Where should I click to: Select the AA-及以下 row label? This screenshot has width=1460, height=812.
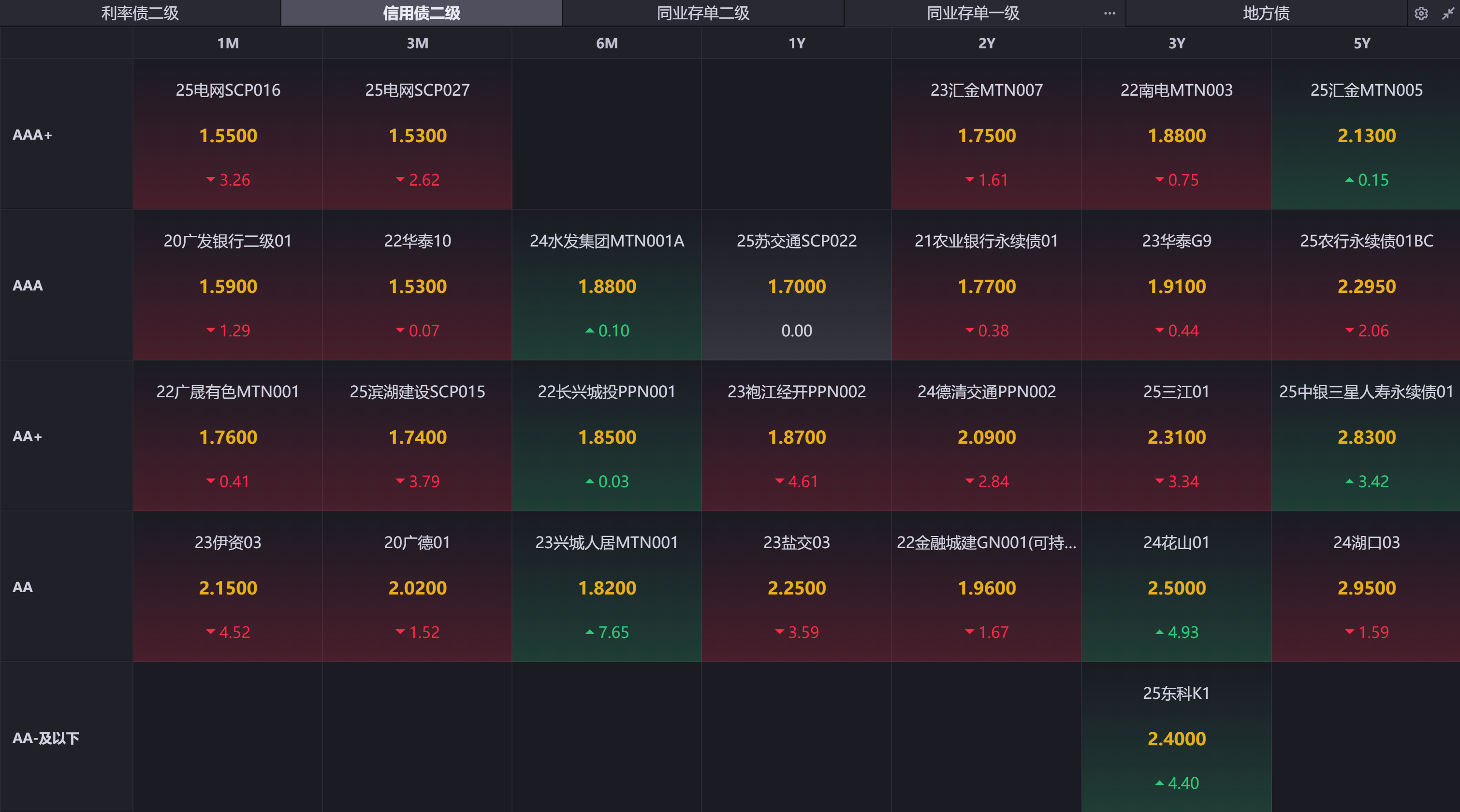click(x=46, y=738)
